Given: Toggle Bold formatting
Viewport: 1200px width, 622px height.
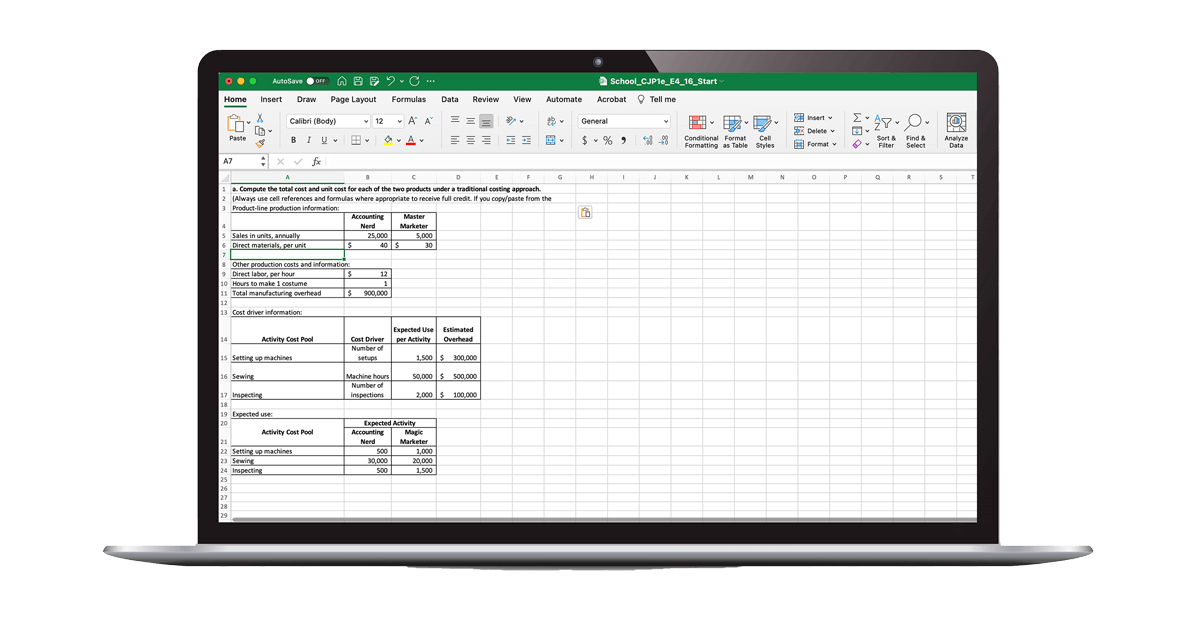Looking at the screenshot, I should coord(294,141).
